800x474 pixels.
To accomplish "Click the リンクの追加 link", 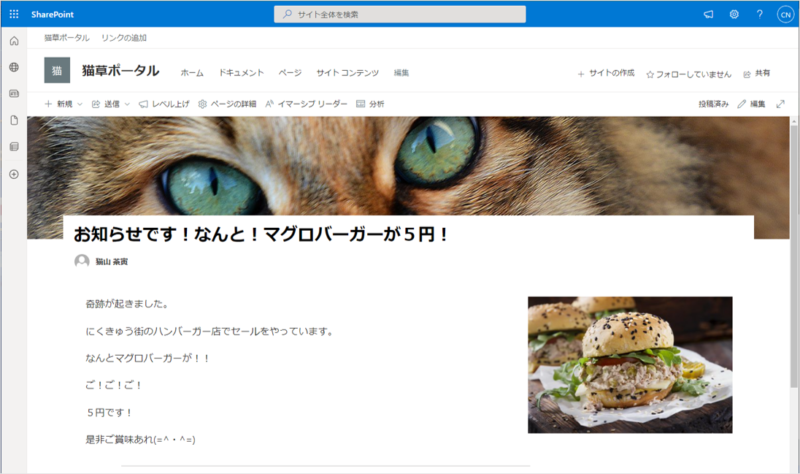I will [x=124, y=38].
